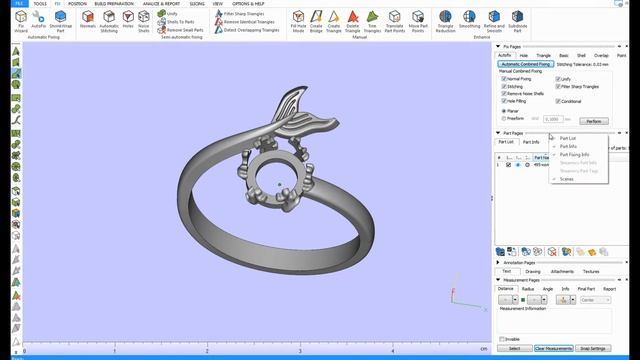Collapse the Part Pages panel

click(498, 133)
